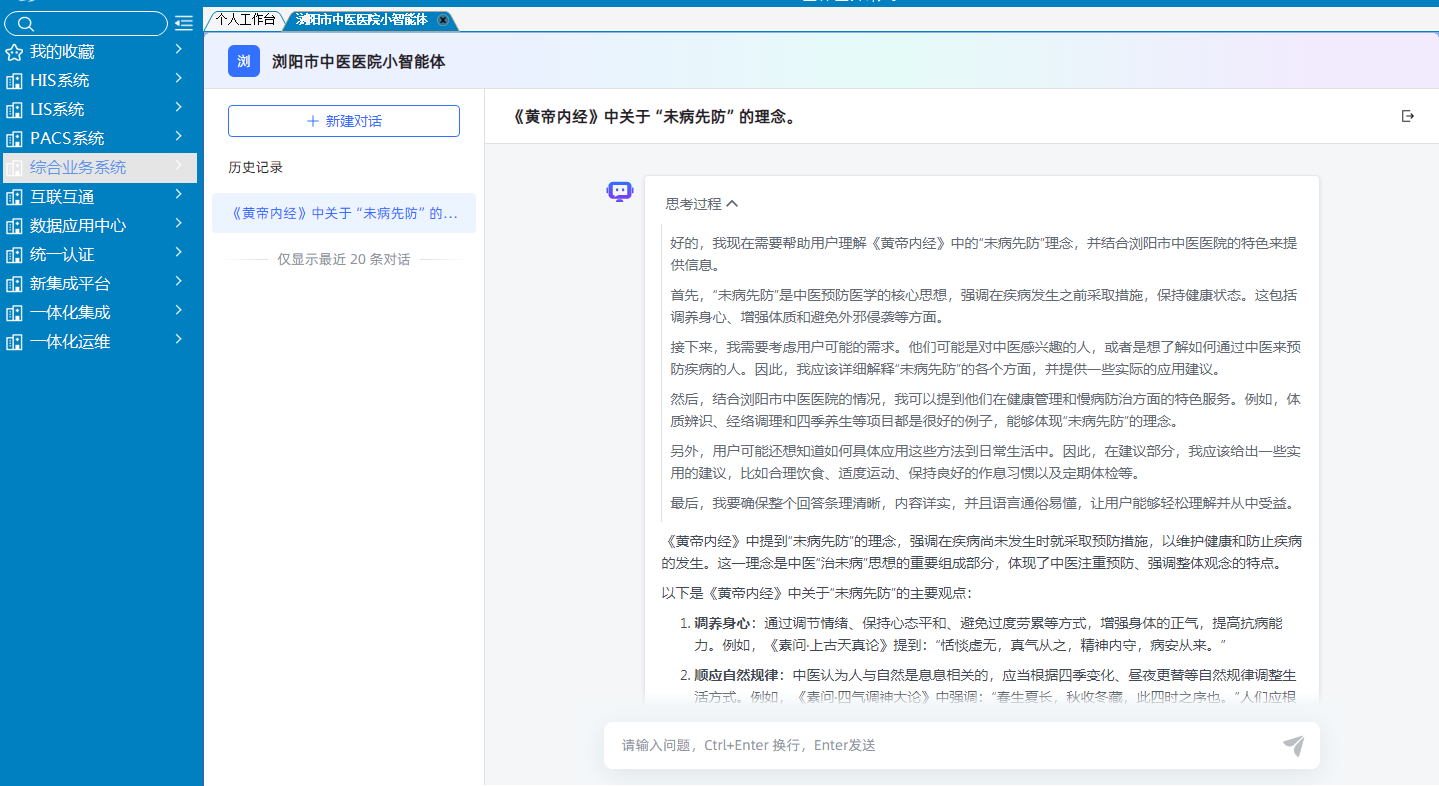Send the message with paper plane icon
This screenshot has height=786, width=1439.
tap(1294, 745)
